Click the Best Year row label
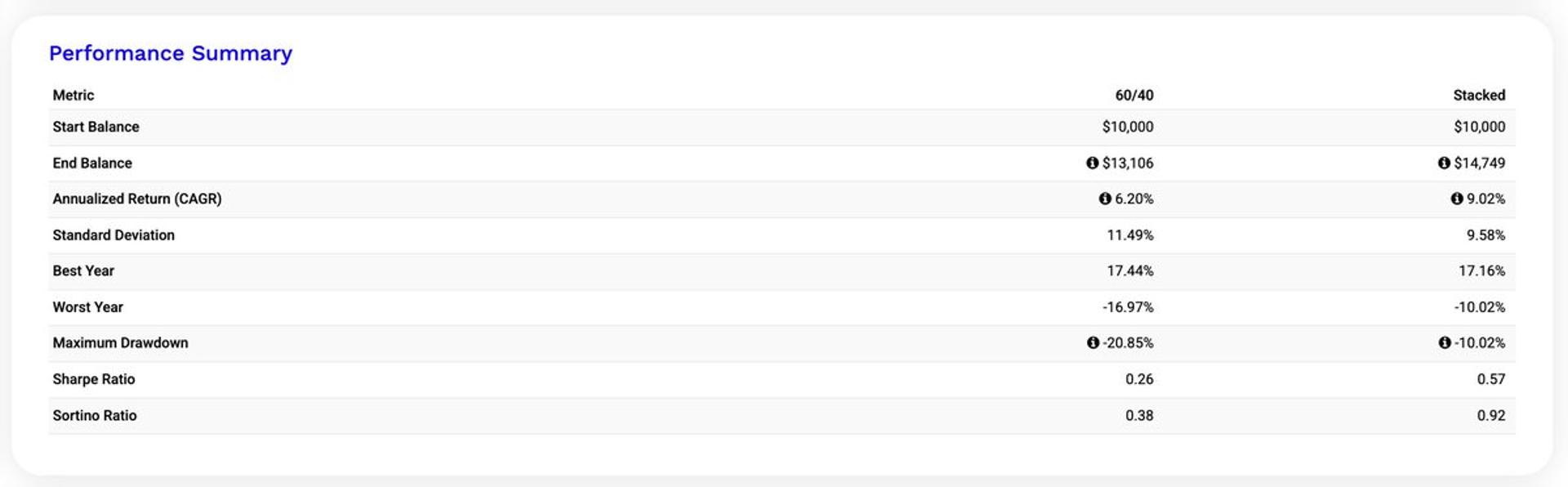This screenshot has height=487, width=1568. [x=83, y=270]
